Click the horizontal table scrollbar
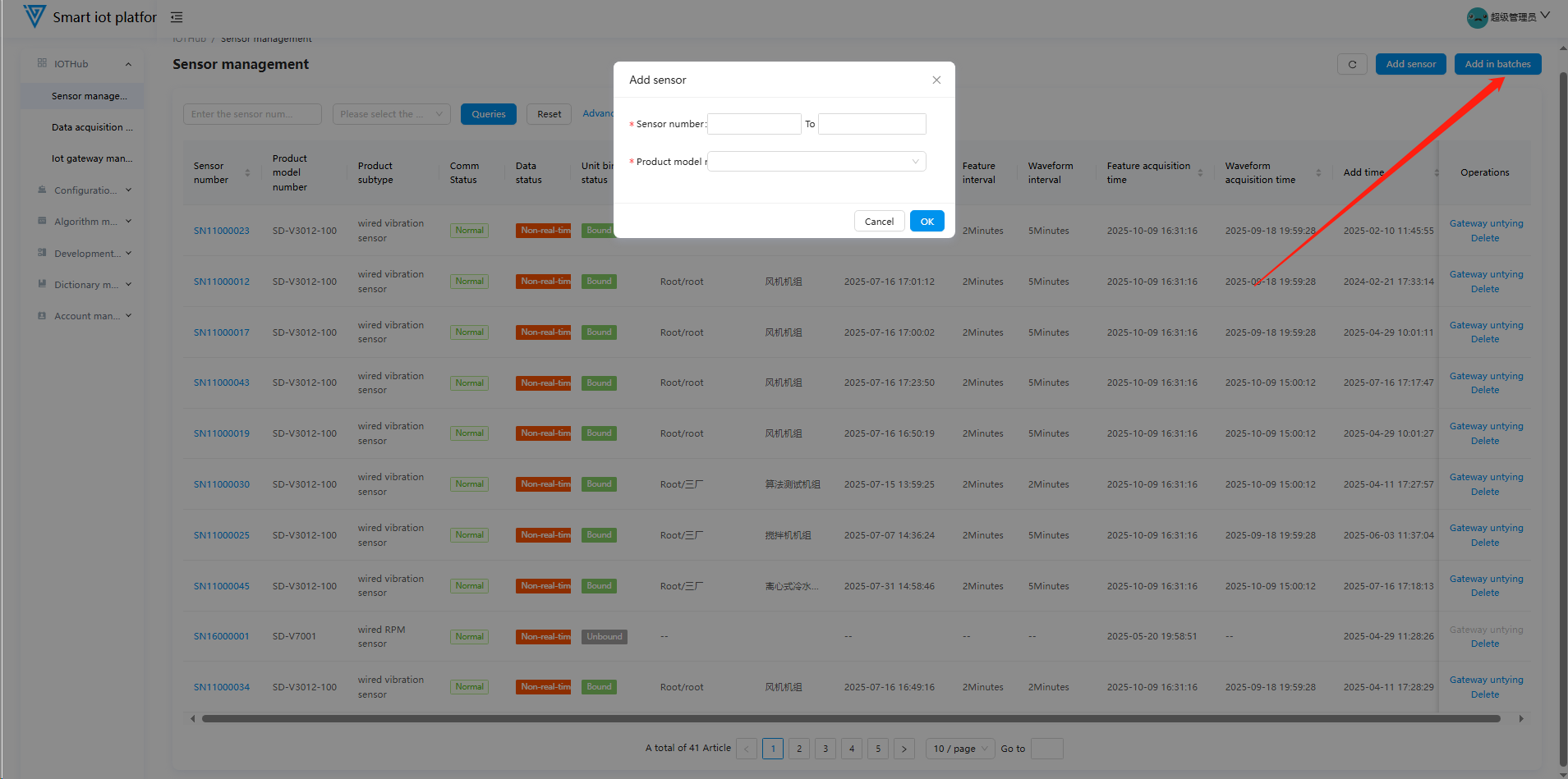Screen dimensions: 1568x779 coord(851,718)
